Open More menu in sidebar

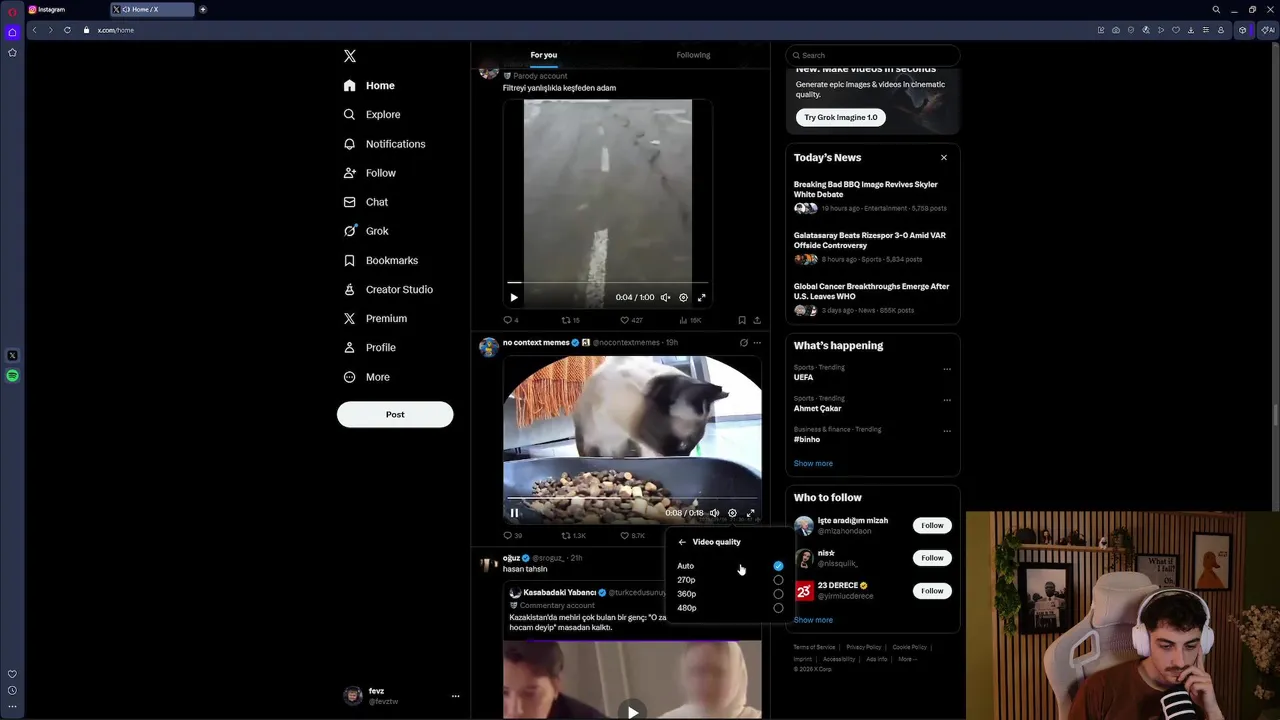click(x=366, y=377)
